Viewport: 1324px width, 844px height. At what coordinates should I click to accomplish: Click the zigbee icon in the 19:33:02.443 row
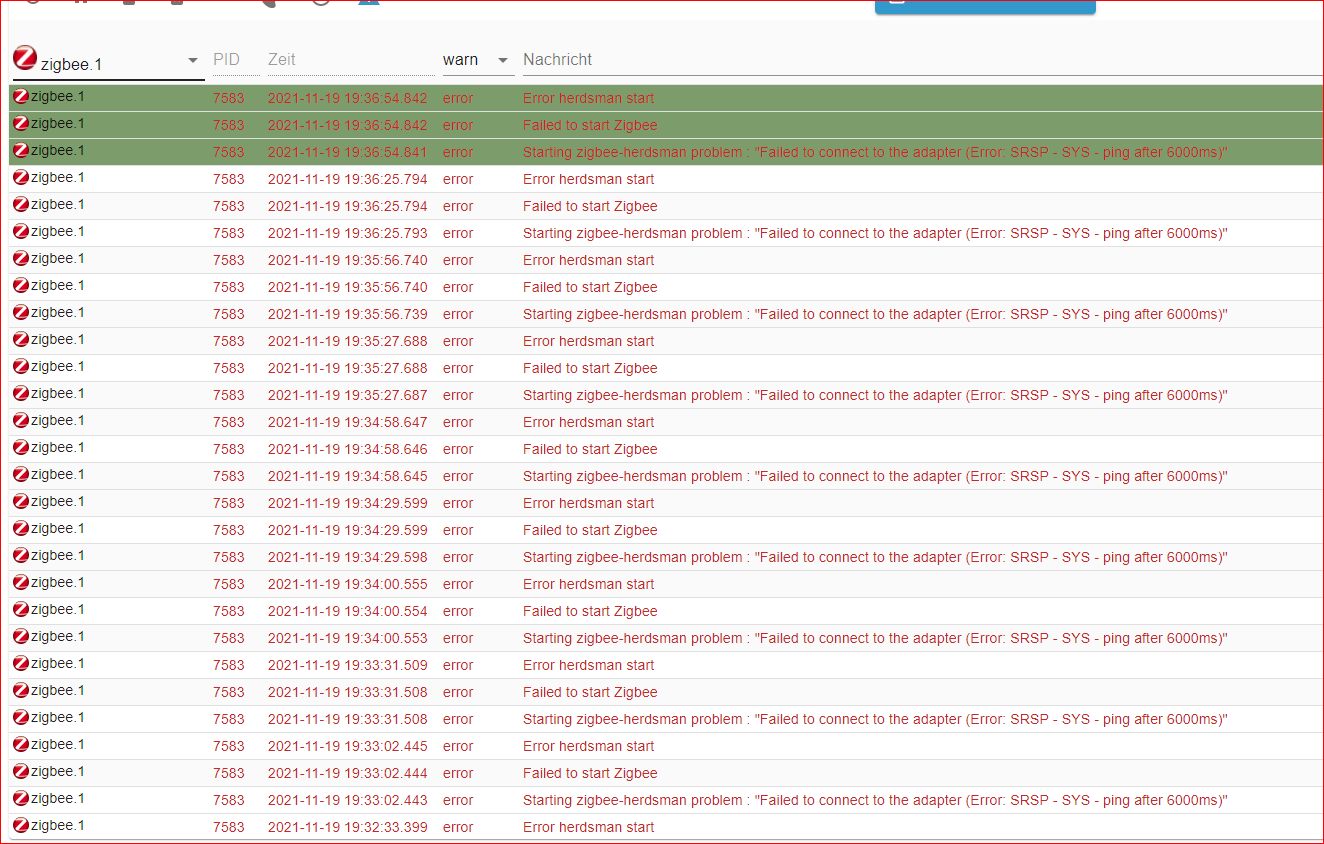(21, 798)
